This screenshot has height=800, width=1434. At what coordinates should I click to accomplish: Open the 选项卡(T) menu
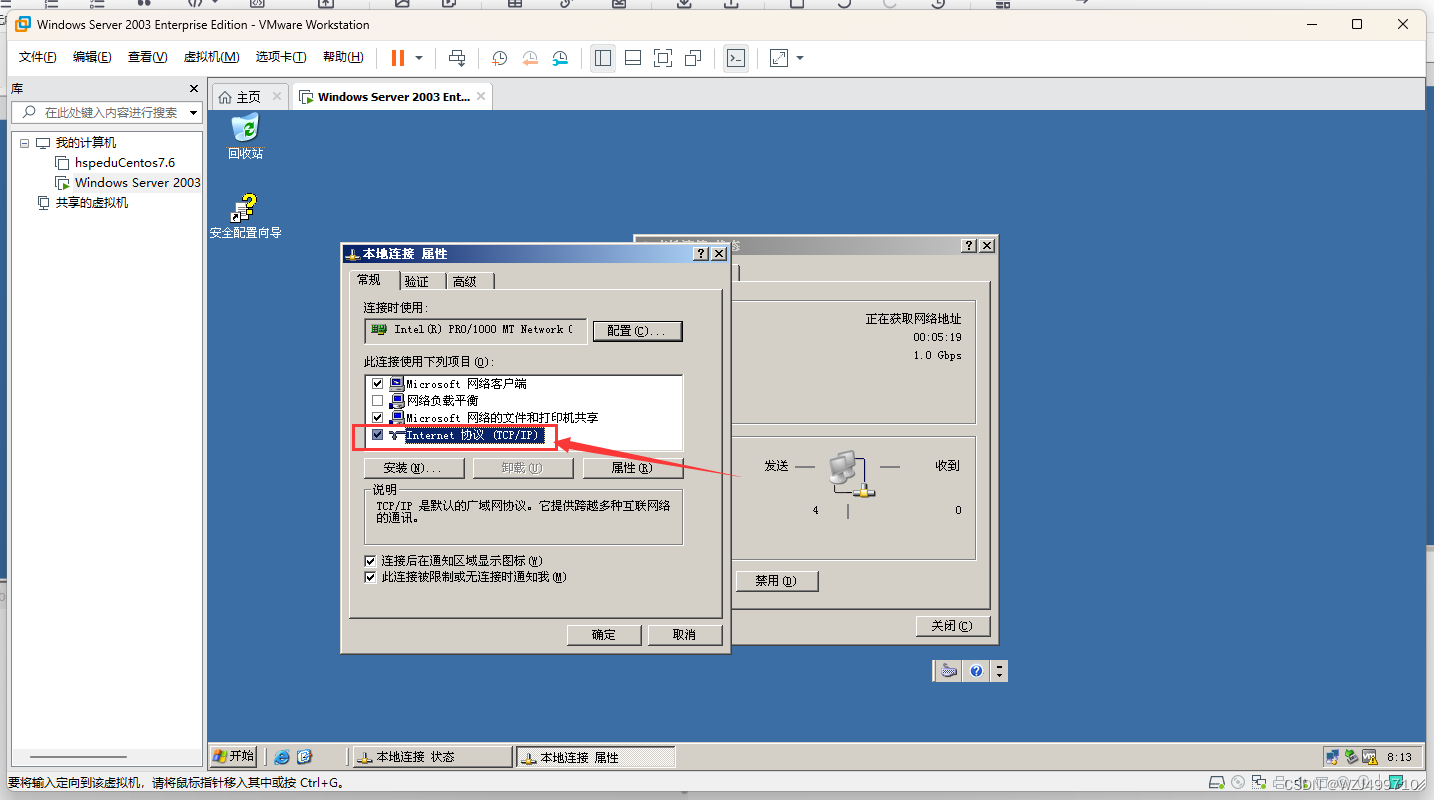280,57
